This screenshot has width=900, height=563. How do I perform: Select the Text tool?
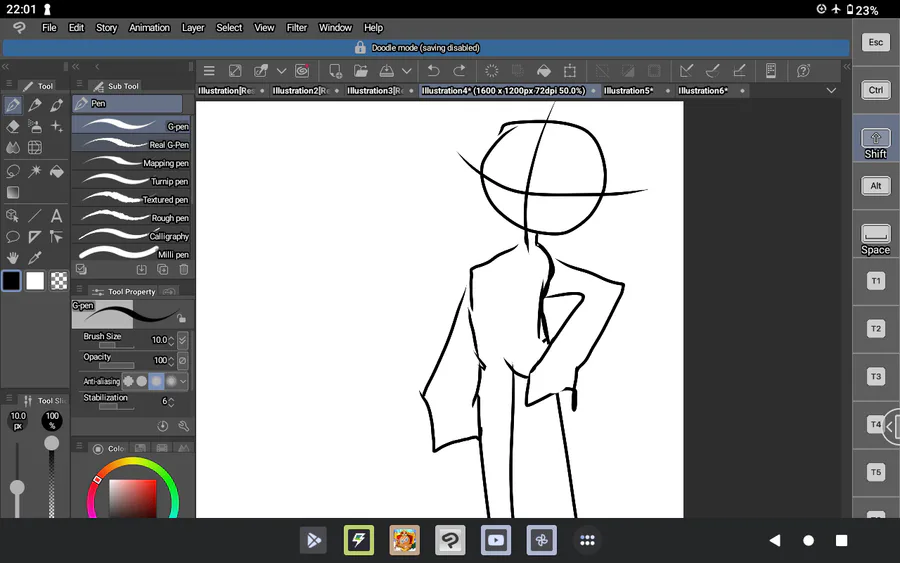tap(56, 216)
